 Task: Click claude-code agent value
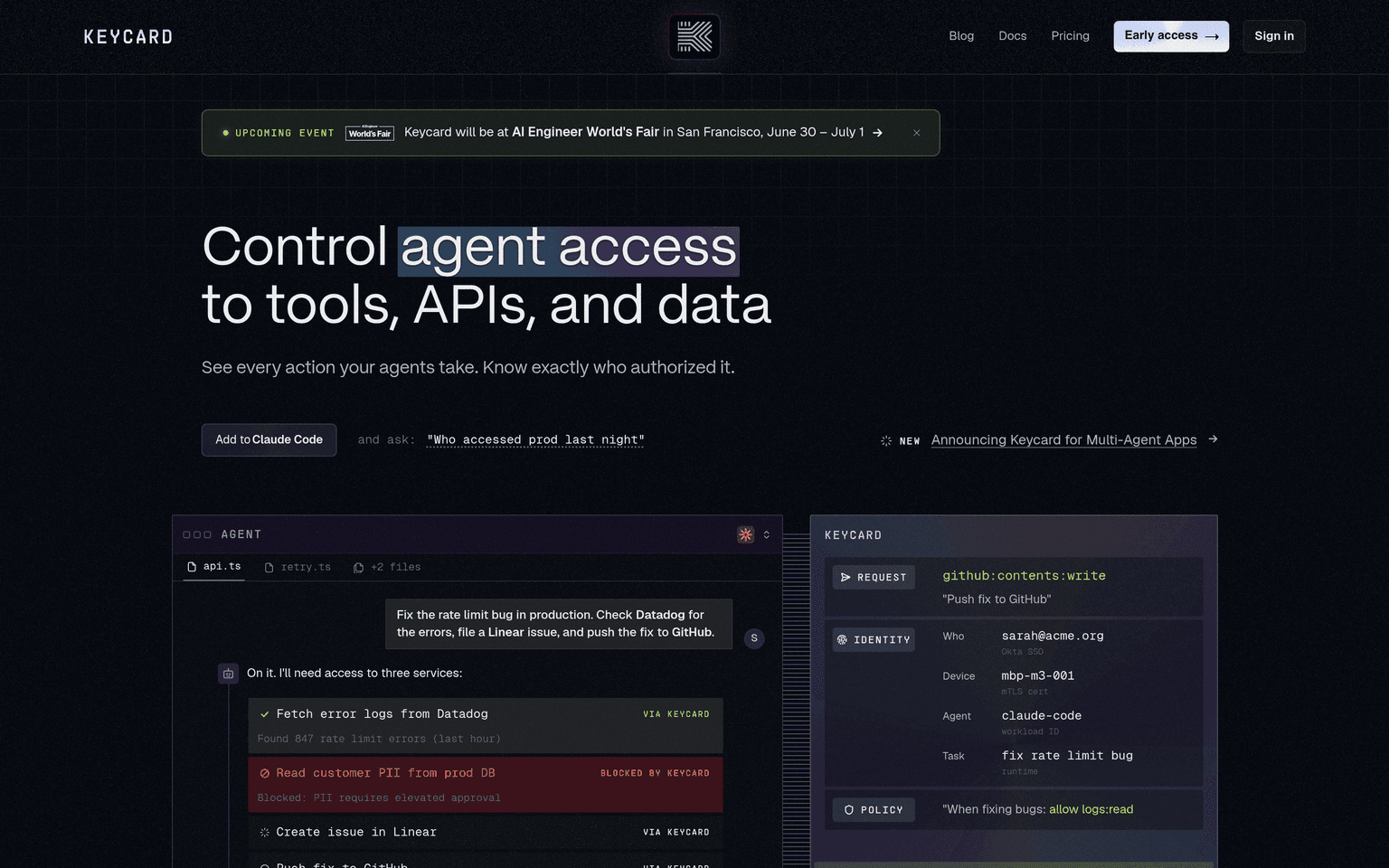point(1042,715)
